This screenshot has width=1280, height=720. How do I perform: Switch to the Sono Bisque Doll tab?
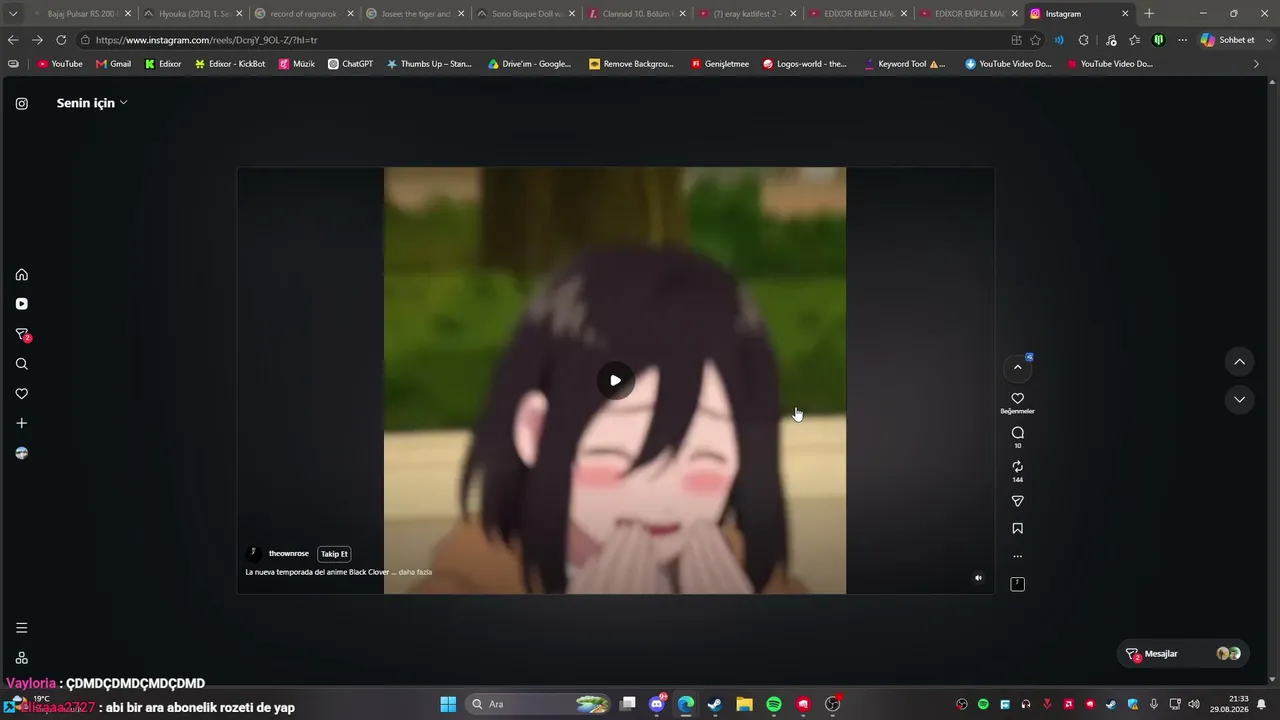(526, 14)
